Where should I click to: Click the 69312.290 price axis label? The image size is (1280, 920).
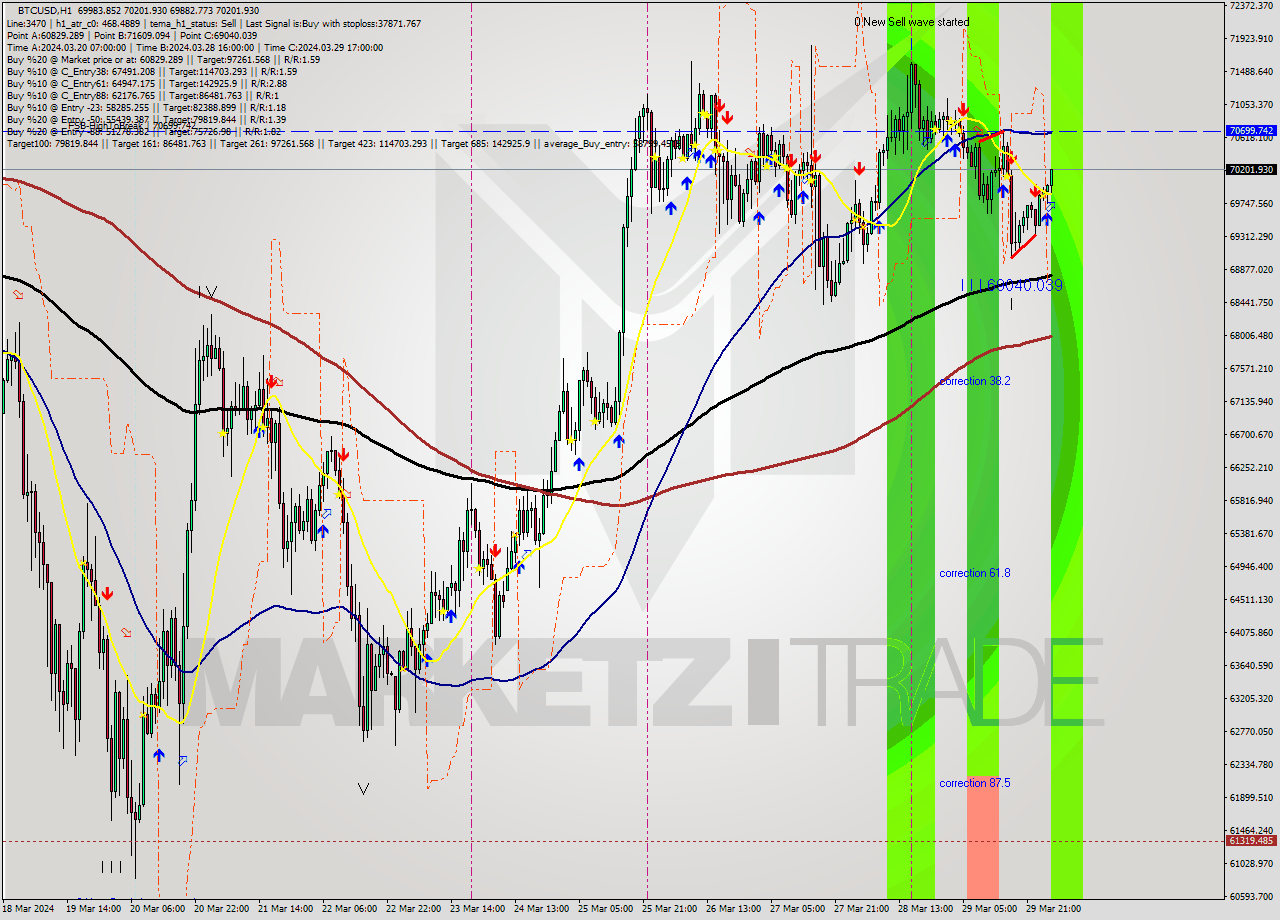pos(1251,237)
